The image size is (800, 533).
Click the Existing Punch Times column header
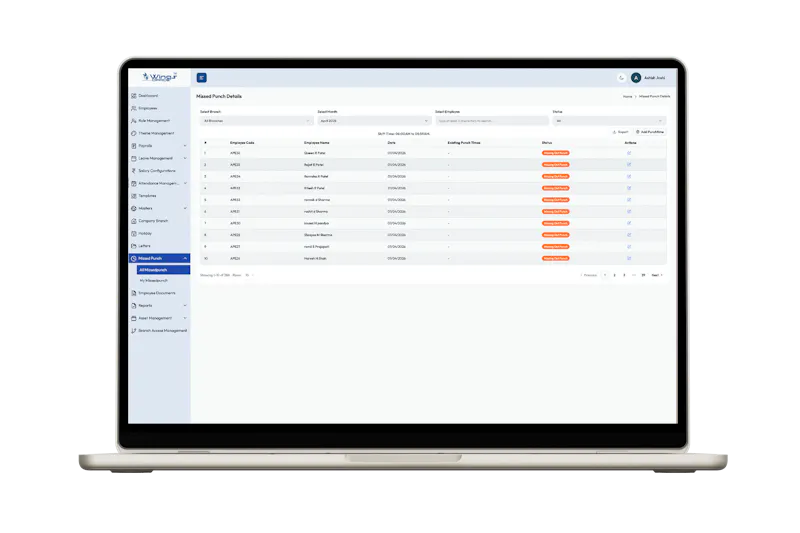pyautogui.click(x=464, y=143)
